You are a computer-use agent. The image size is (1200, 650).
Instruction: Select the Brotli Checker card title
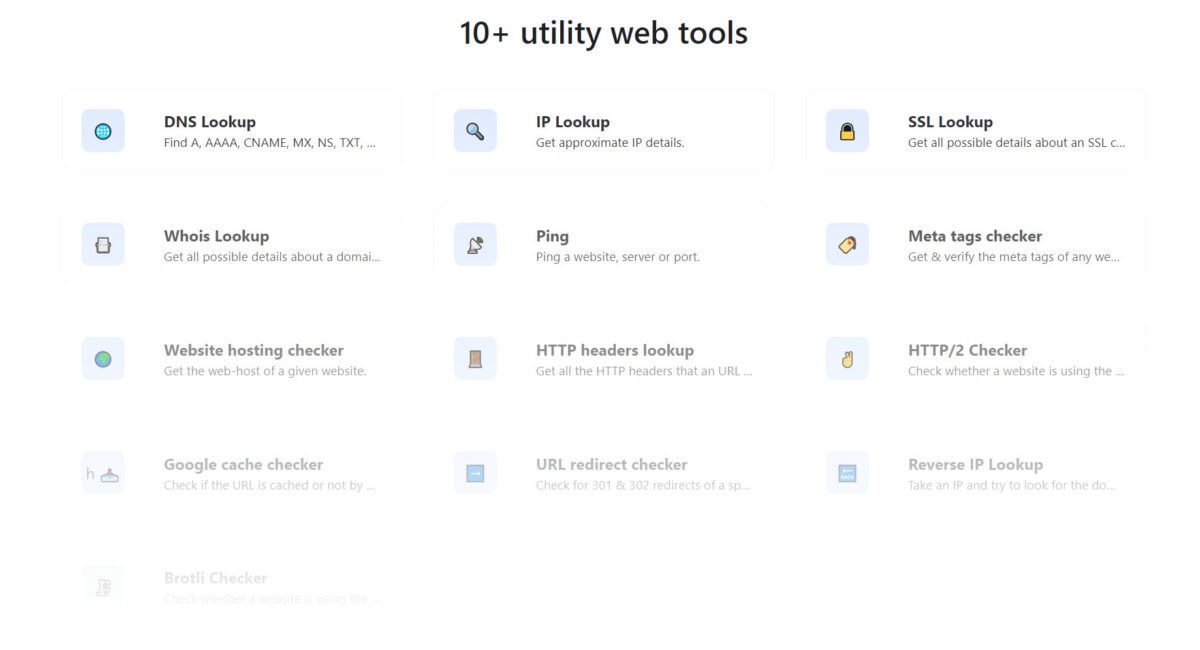pos(215,578)
